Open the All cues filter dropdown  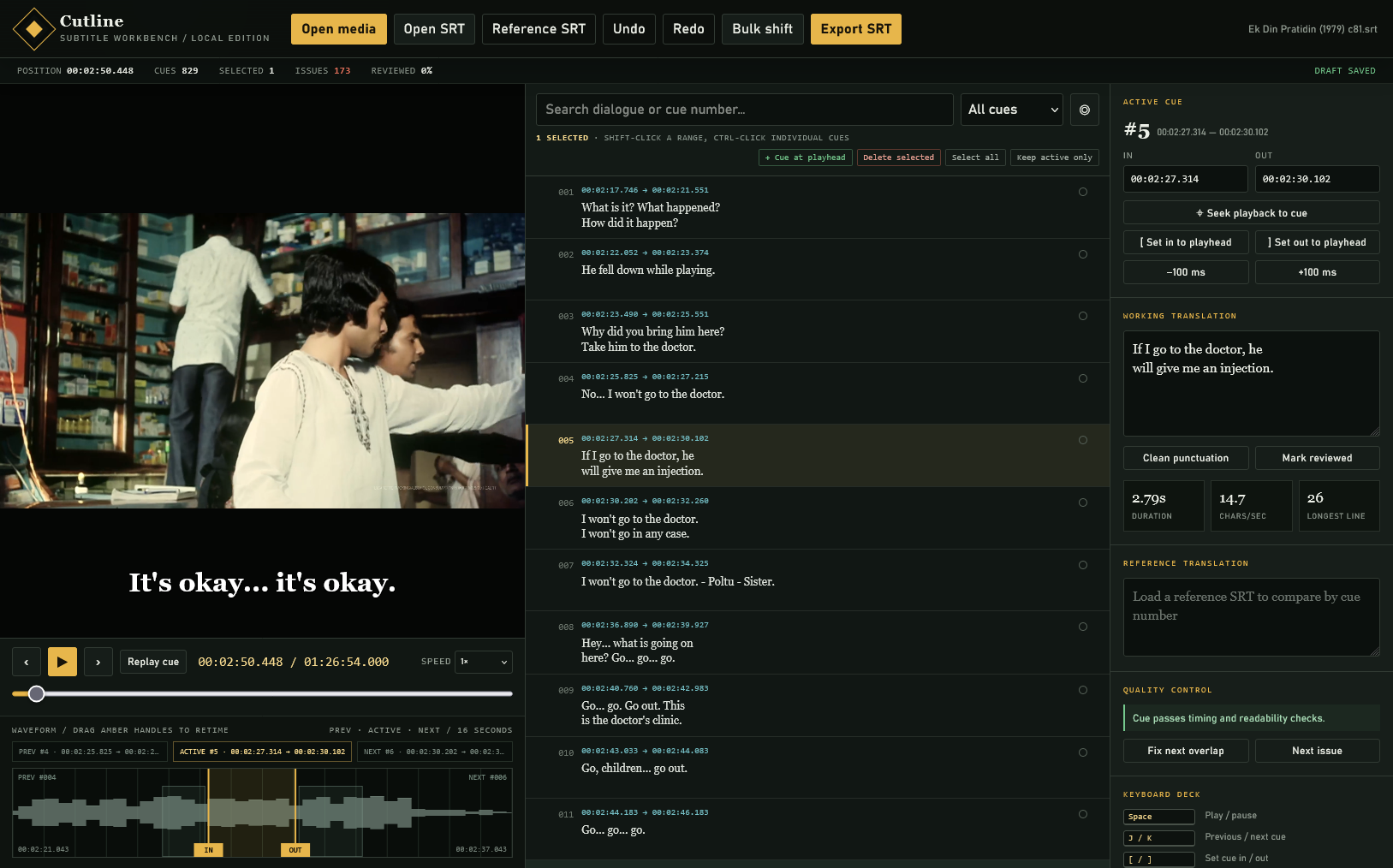(x=1012, y=110)
